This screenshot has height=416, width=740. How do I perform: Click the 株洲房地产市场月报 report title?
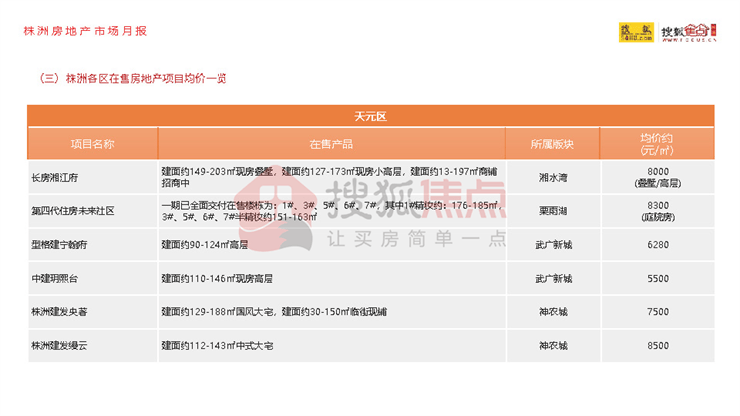point(85,31)
